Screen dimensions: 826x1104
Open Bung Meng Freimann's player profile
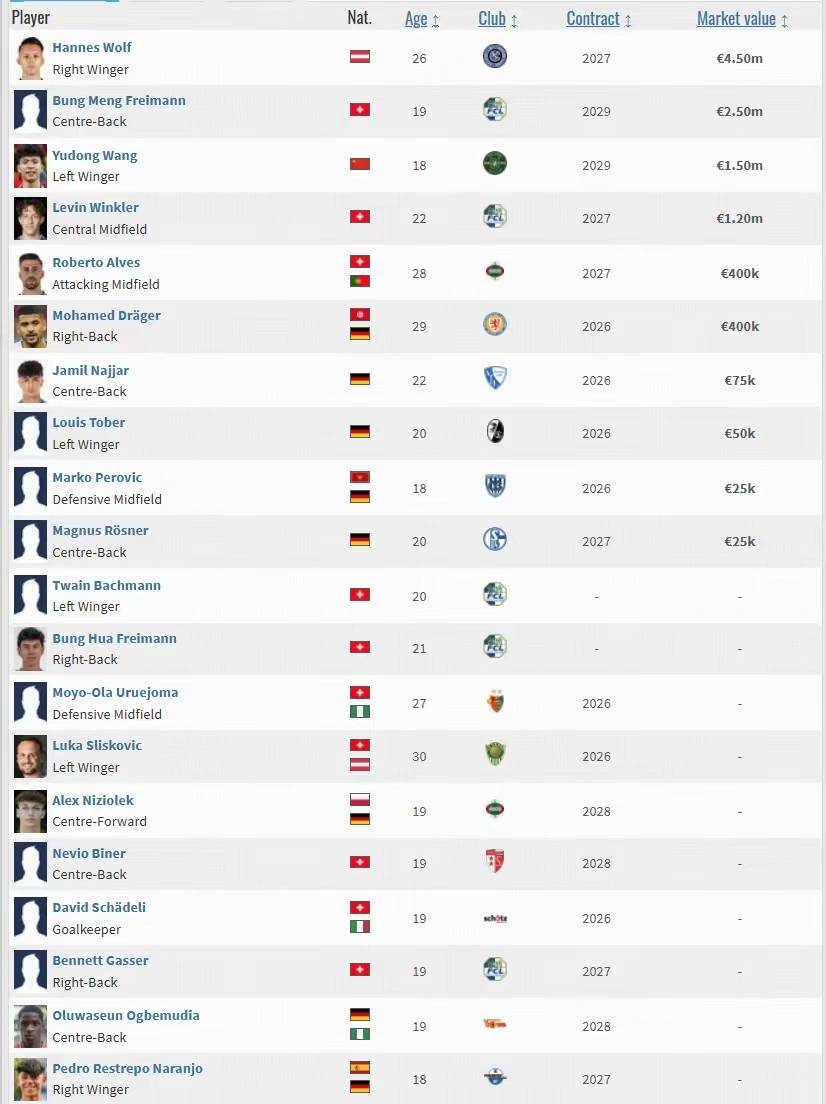118,100
